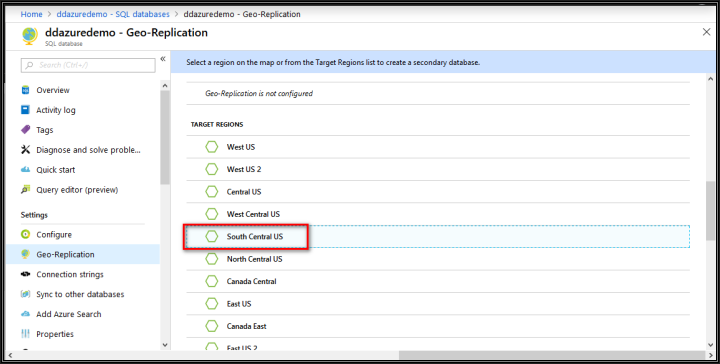Click the horizontal scrollbar thumb
The image size is (720, 364).
coord(551,355)
